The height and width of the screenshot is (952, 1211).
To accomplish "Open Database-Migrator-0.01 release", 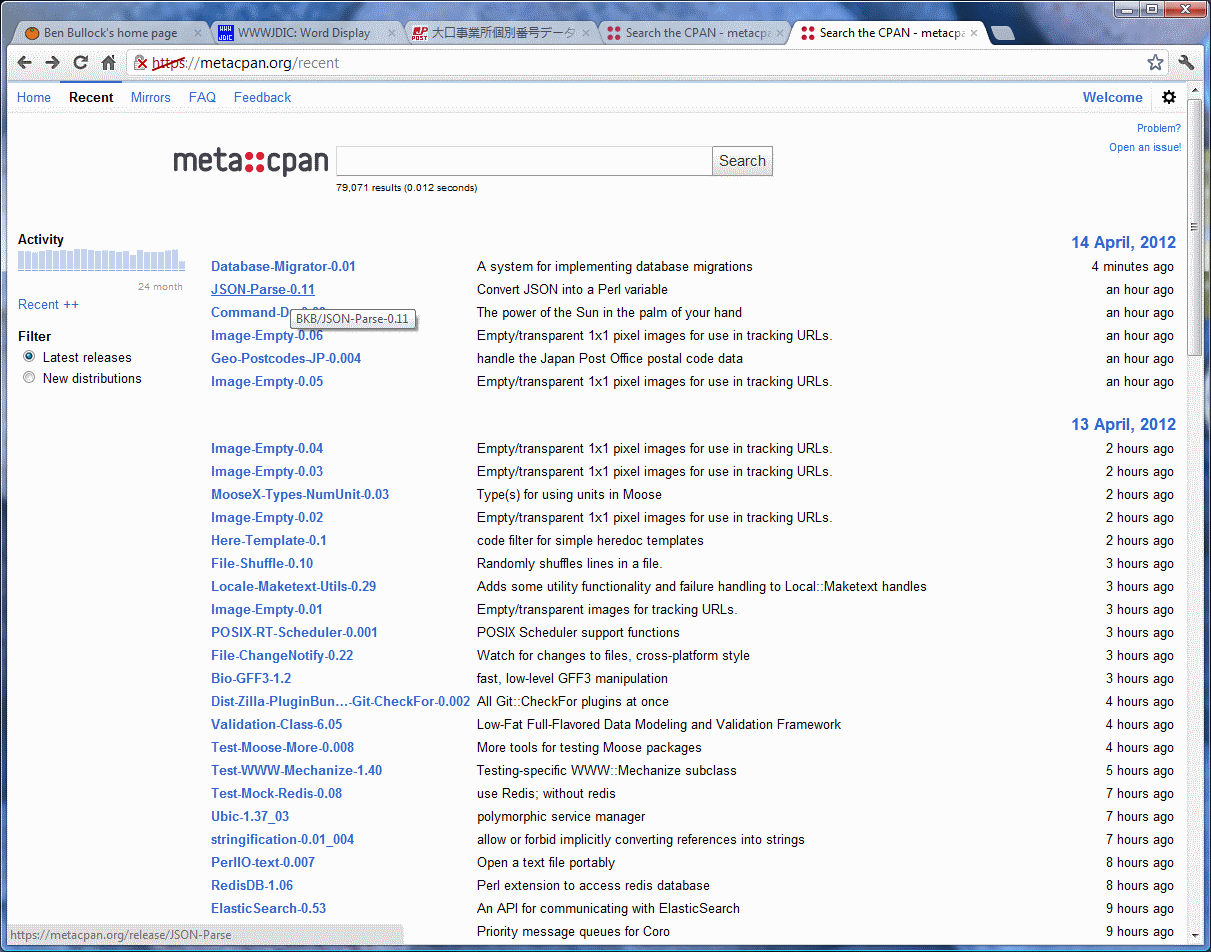I will point(283,266).
